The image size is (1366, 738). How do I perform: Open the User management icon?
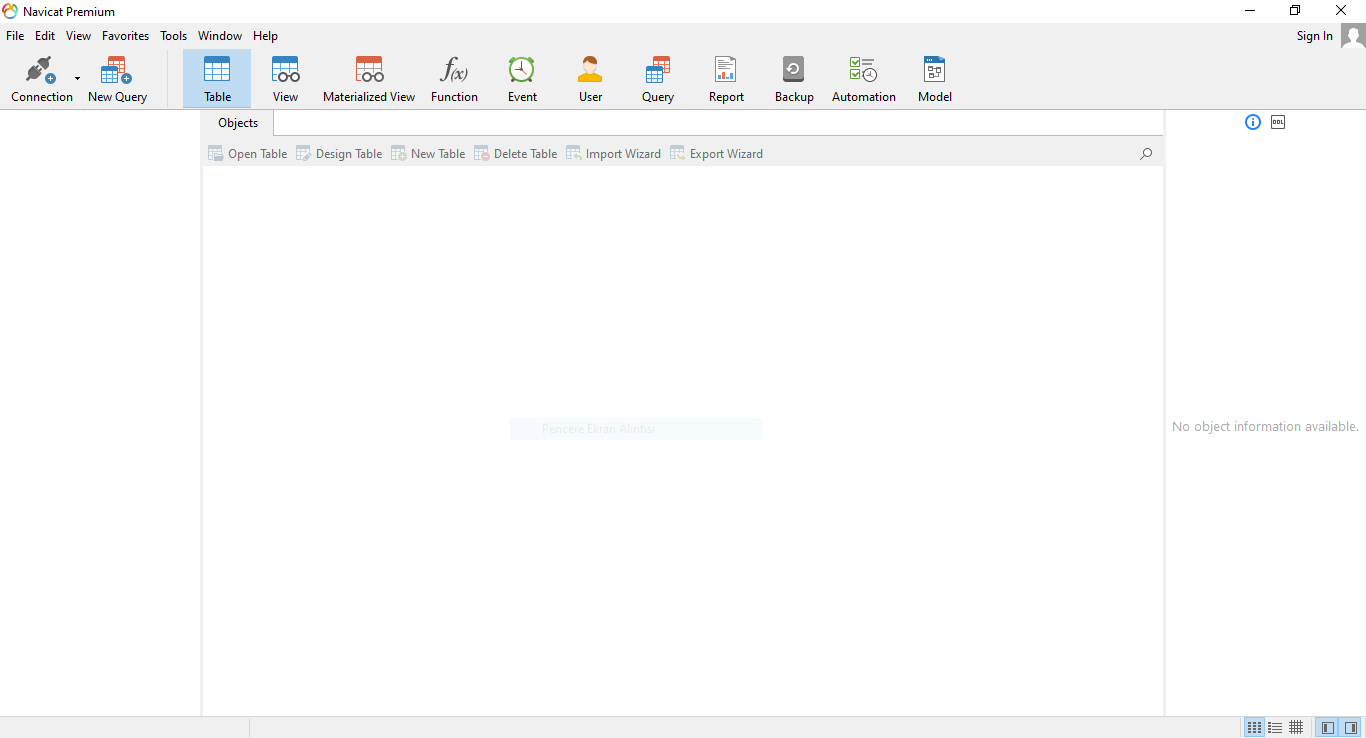click(x=590, y=79)
